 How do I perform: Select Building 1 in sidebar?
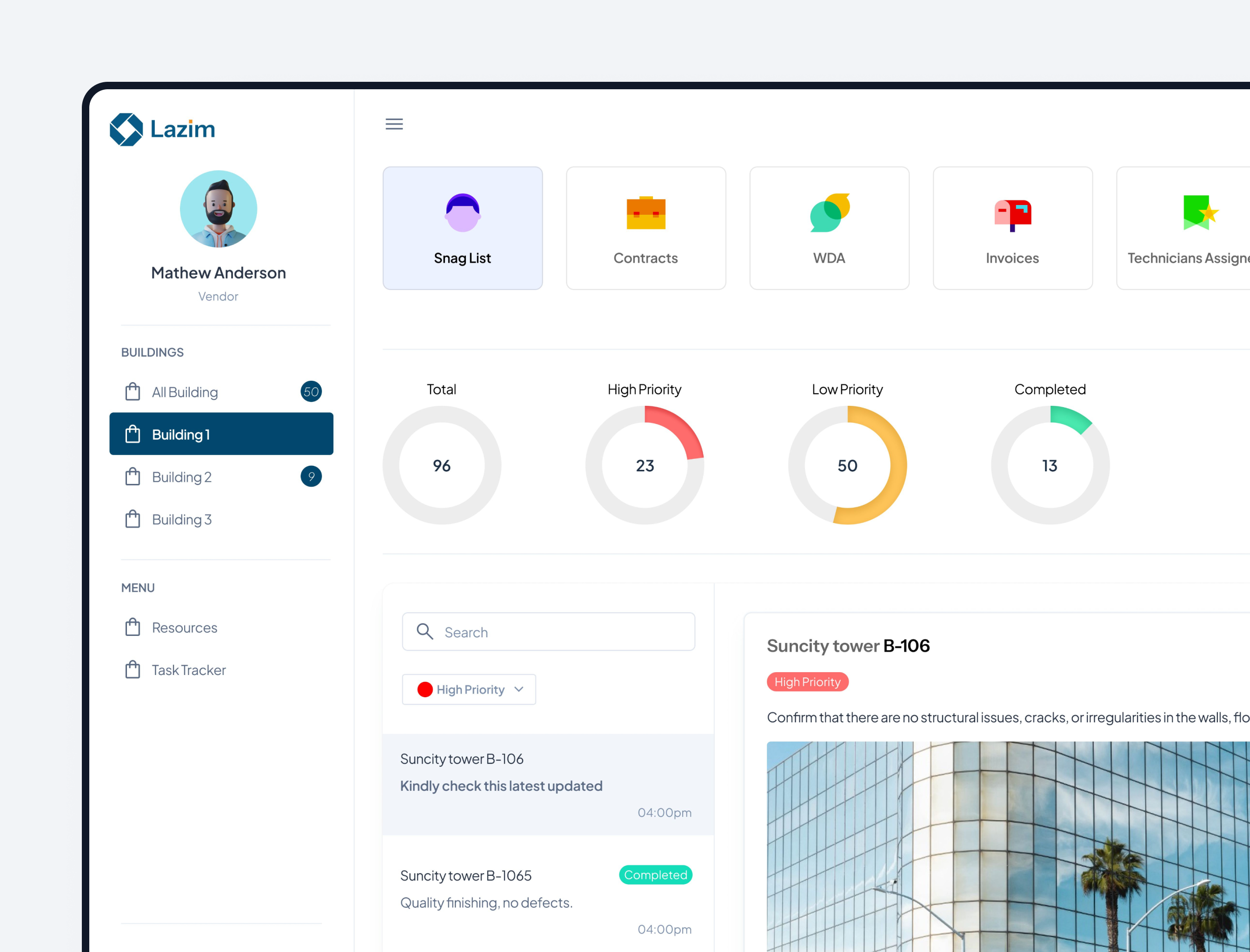221,434
